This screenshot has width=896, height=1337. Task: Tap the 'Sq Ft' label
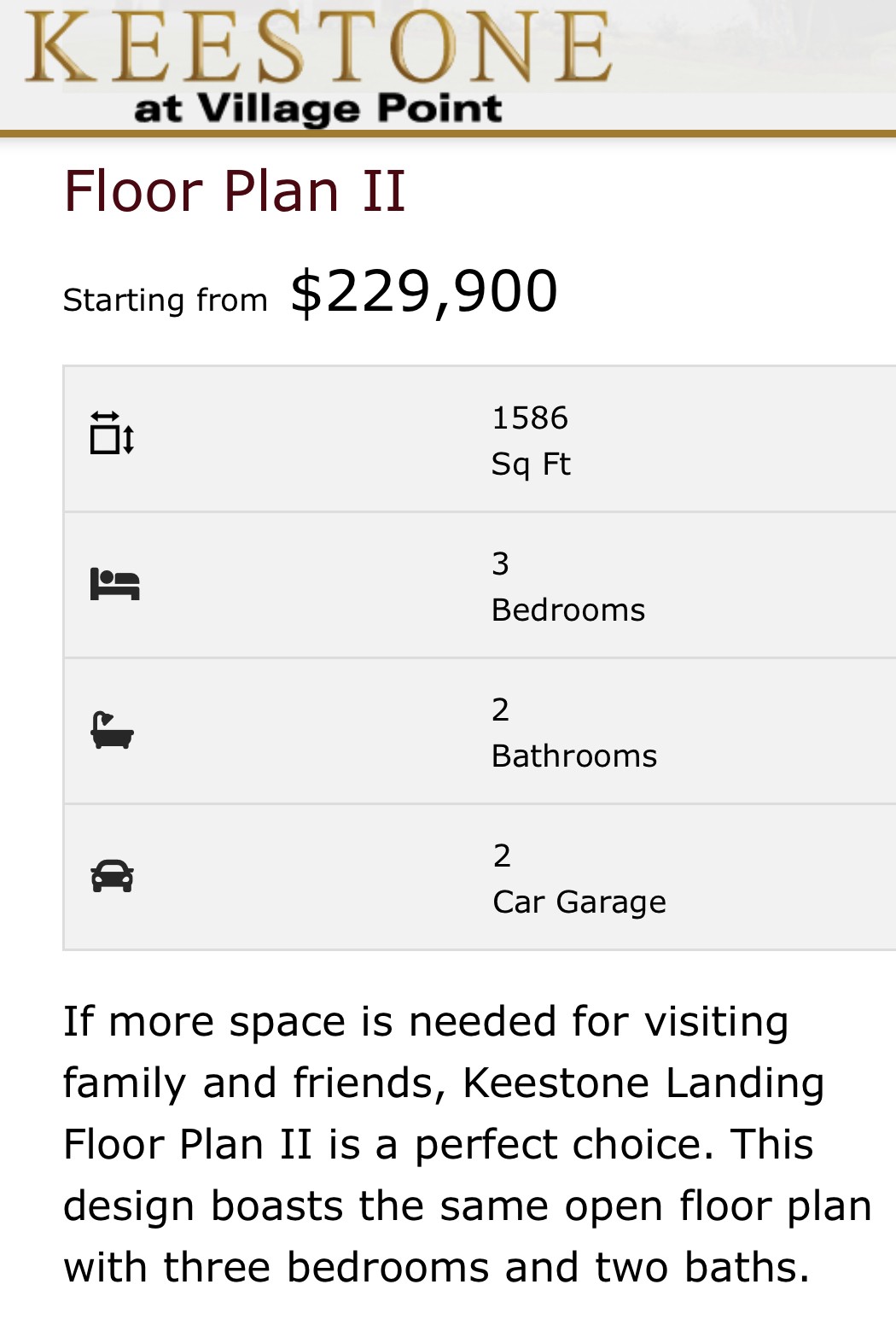point(531,464)
